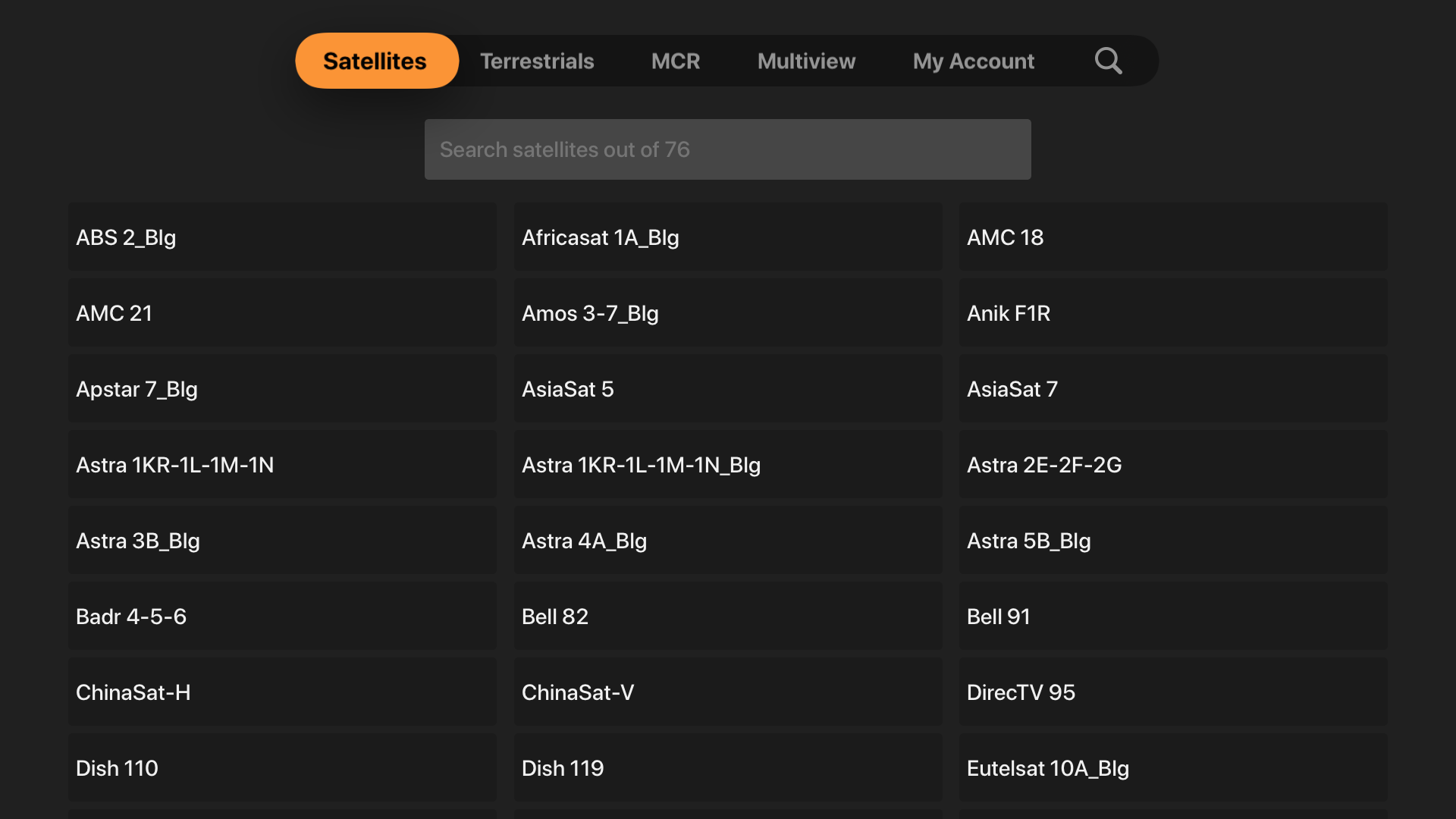Choose the Bell 82 satellite
The image size is (1456, 819).
(728, 617)
